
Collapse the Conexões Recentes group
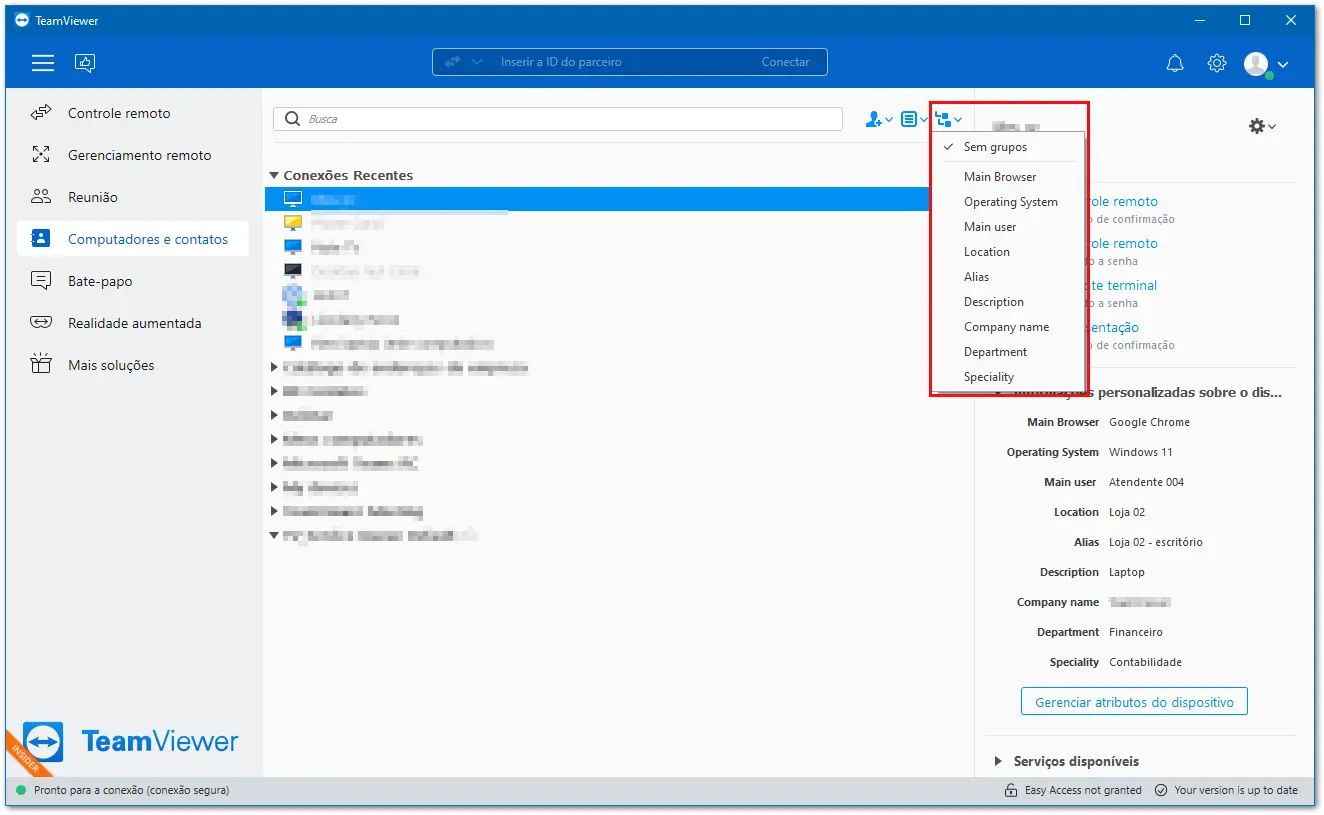pyautogui.click(x=274, y=175)
